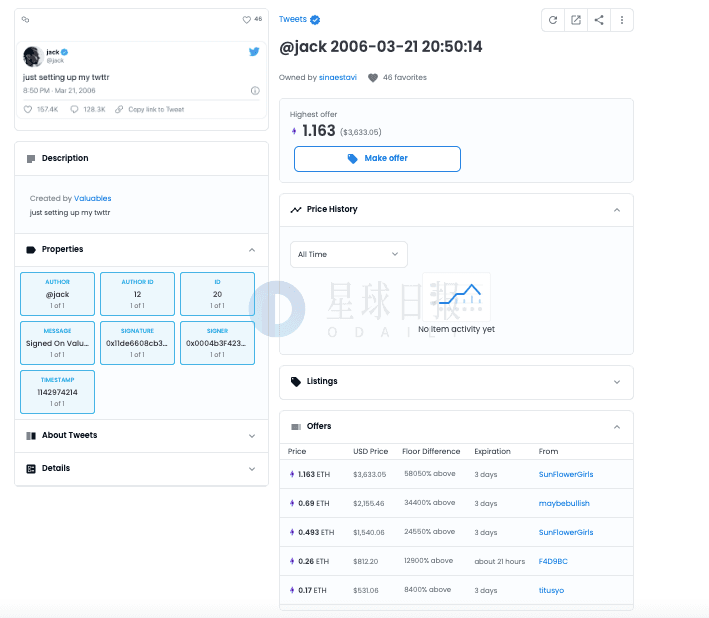
Task: Open the external link icon
Action: pos(576,20)
